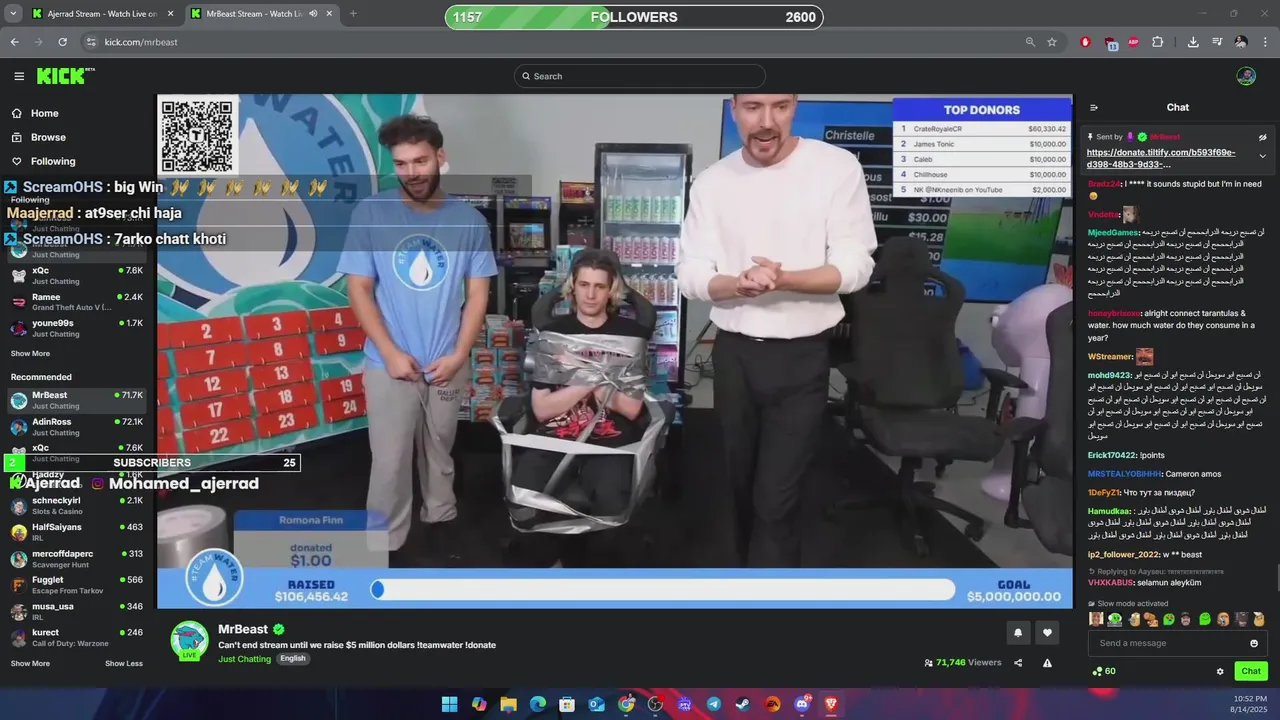Reload the Kick page
This screenshot has width=1280, height=720.
pyautogui.click(x=62, y=42)
